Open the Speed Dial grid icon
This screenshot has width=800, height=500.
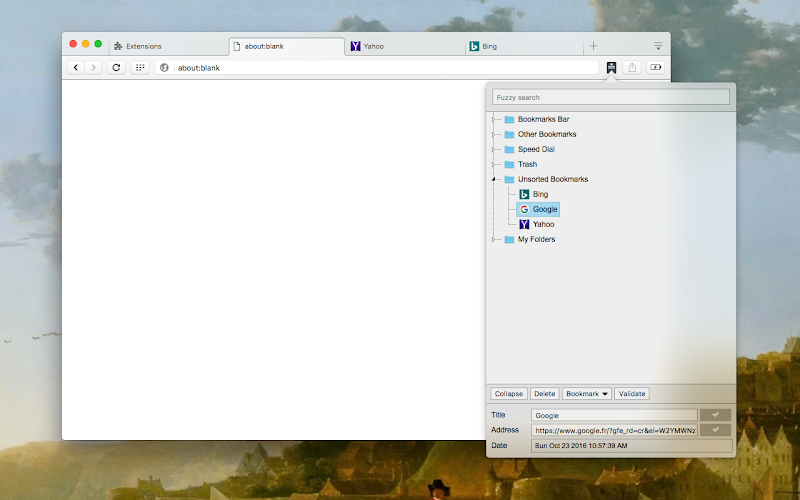(x=140, y=67)
